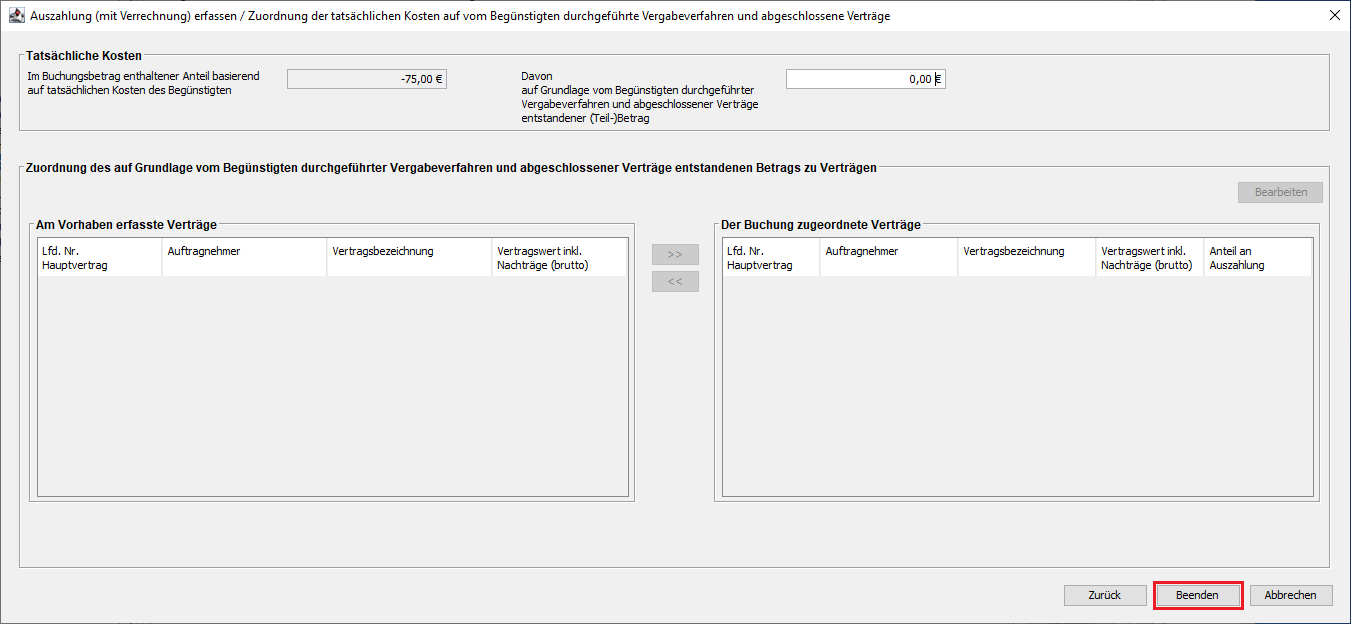Click left table Auftragnehmer column header
The height and width of the screenshot is (624, 1351).
click(x=243, y=258)
